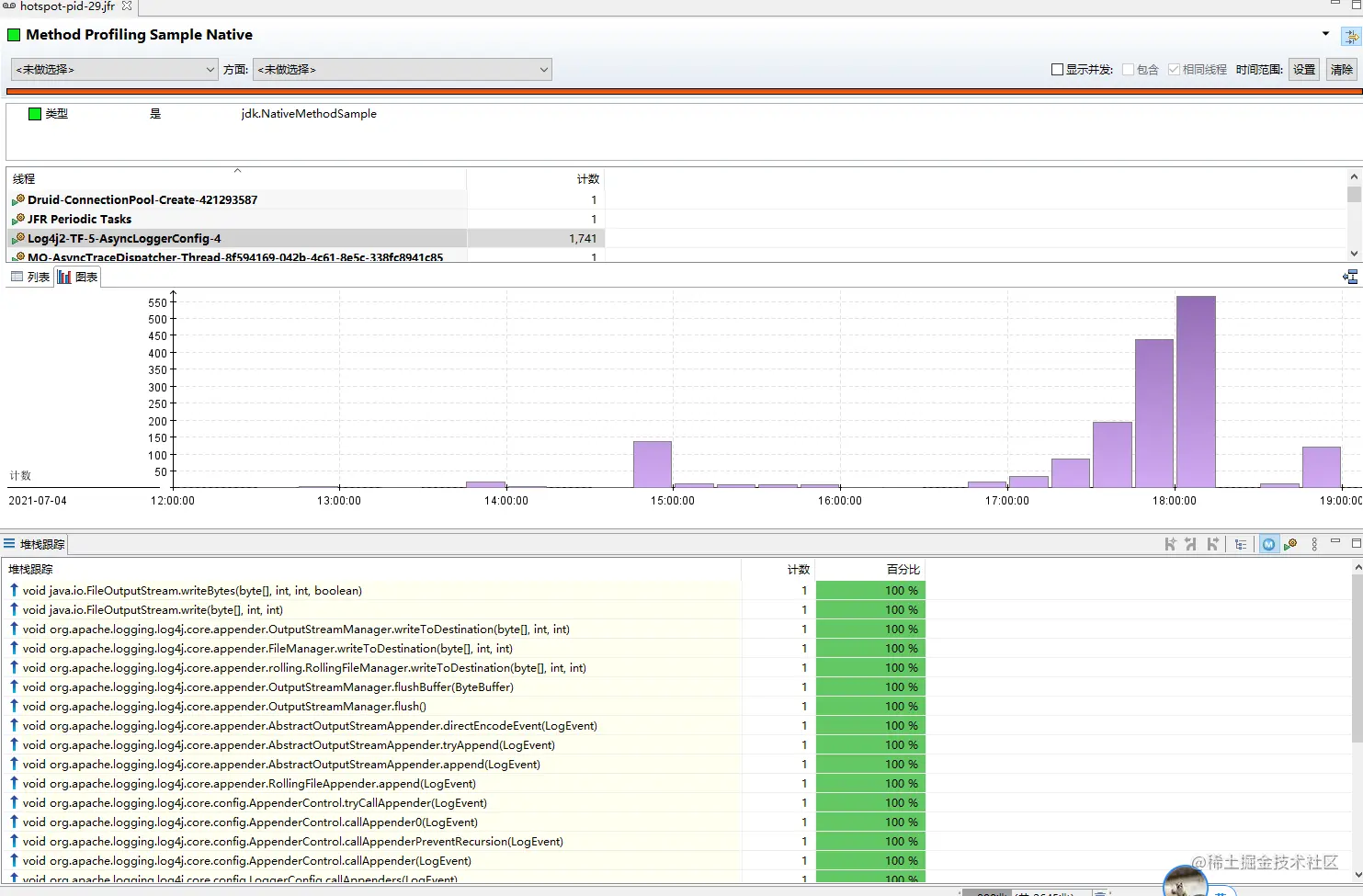The height and width of the screenshot is (896, 1363).
Task: Click the 设置 time range button
Action: tap(1304, 69)
